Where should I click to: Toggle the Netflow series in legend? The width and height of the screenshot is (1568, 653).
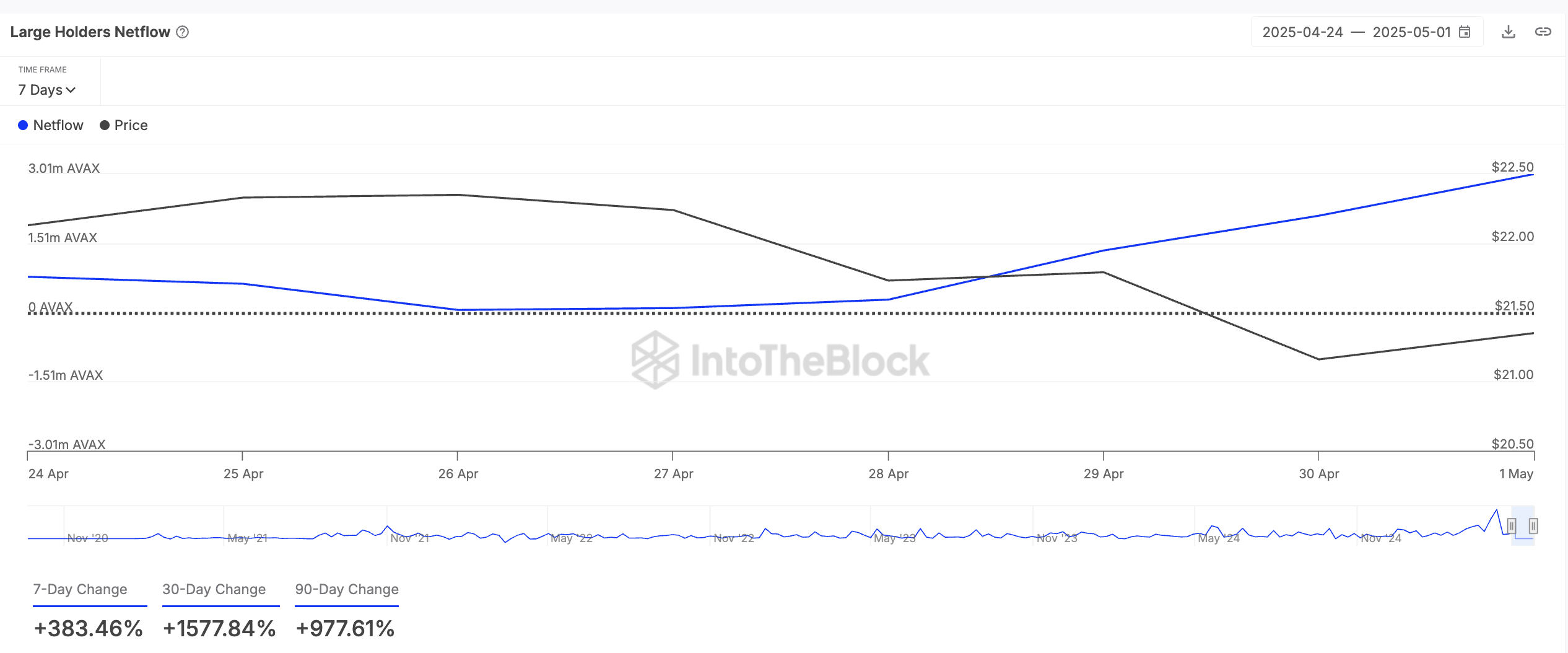[58, 125]
